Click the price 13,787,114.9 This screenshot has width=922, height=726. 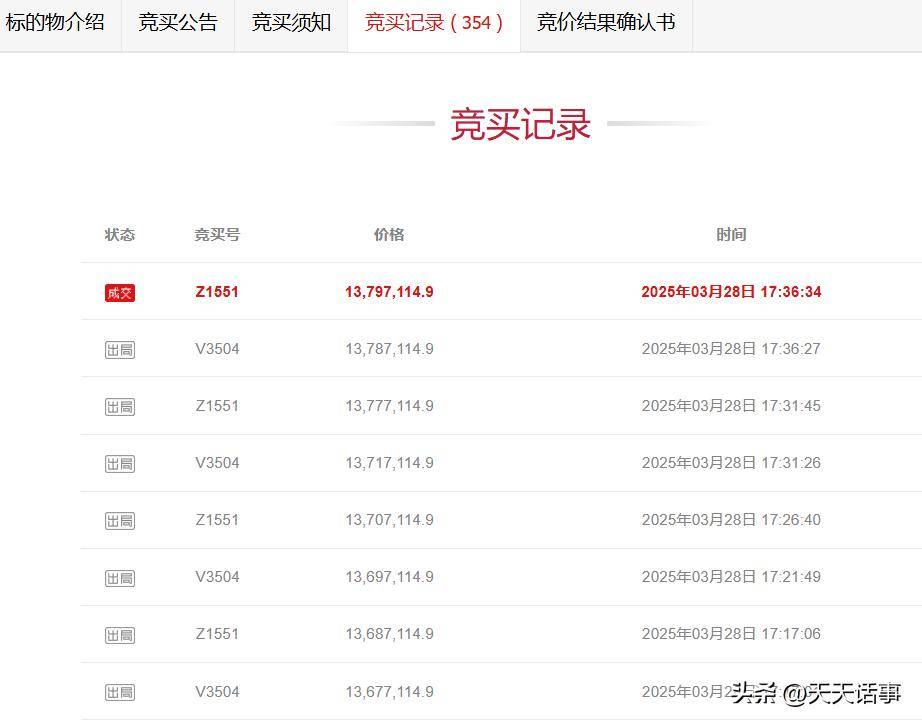coord(389,349)
